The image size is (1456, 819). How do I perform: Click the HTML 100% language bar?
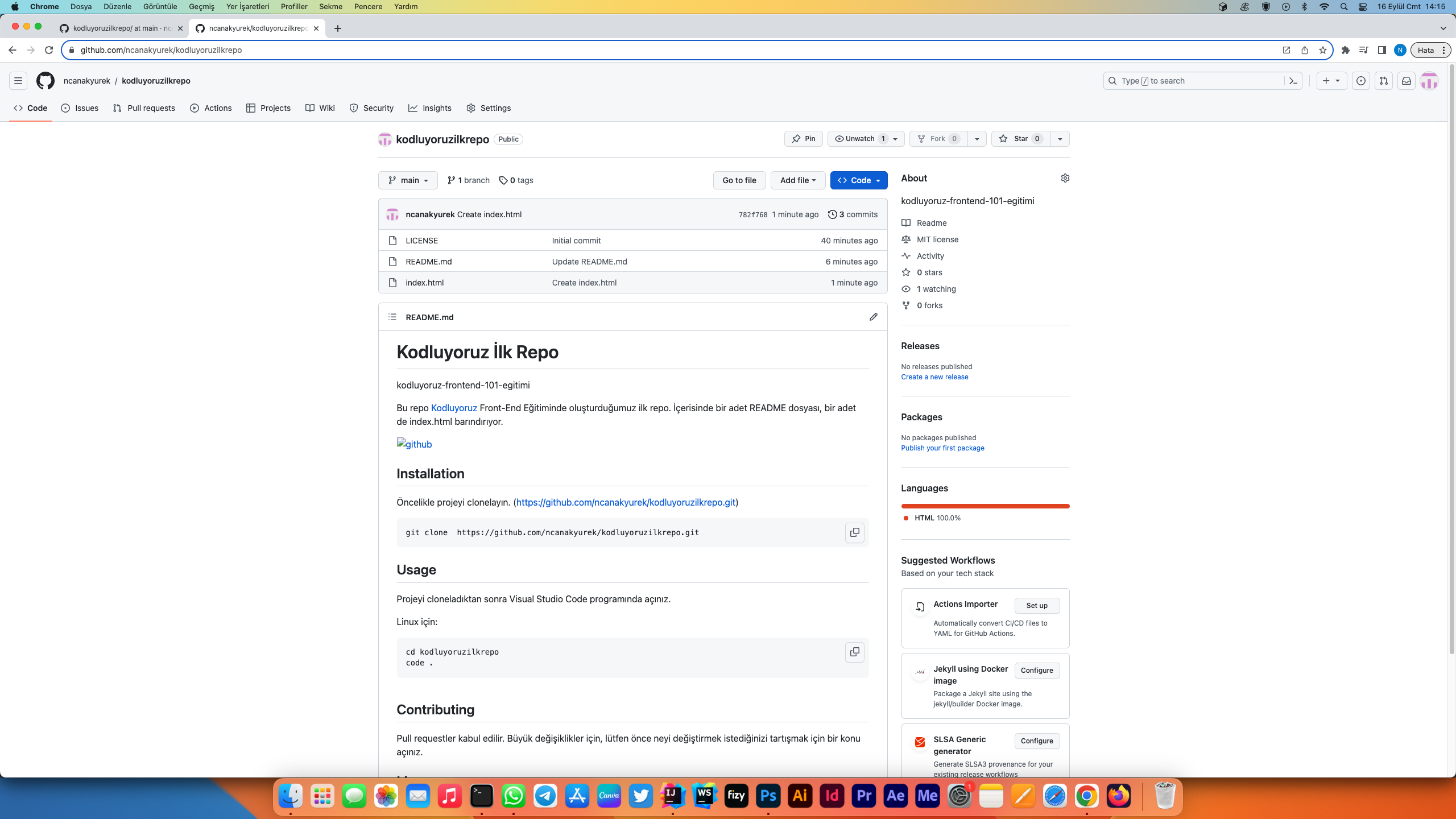point(985,506)
